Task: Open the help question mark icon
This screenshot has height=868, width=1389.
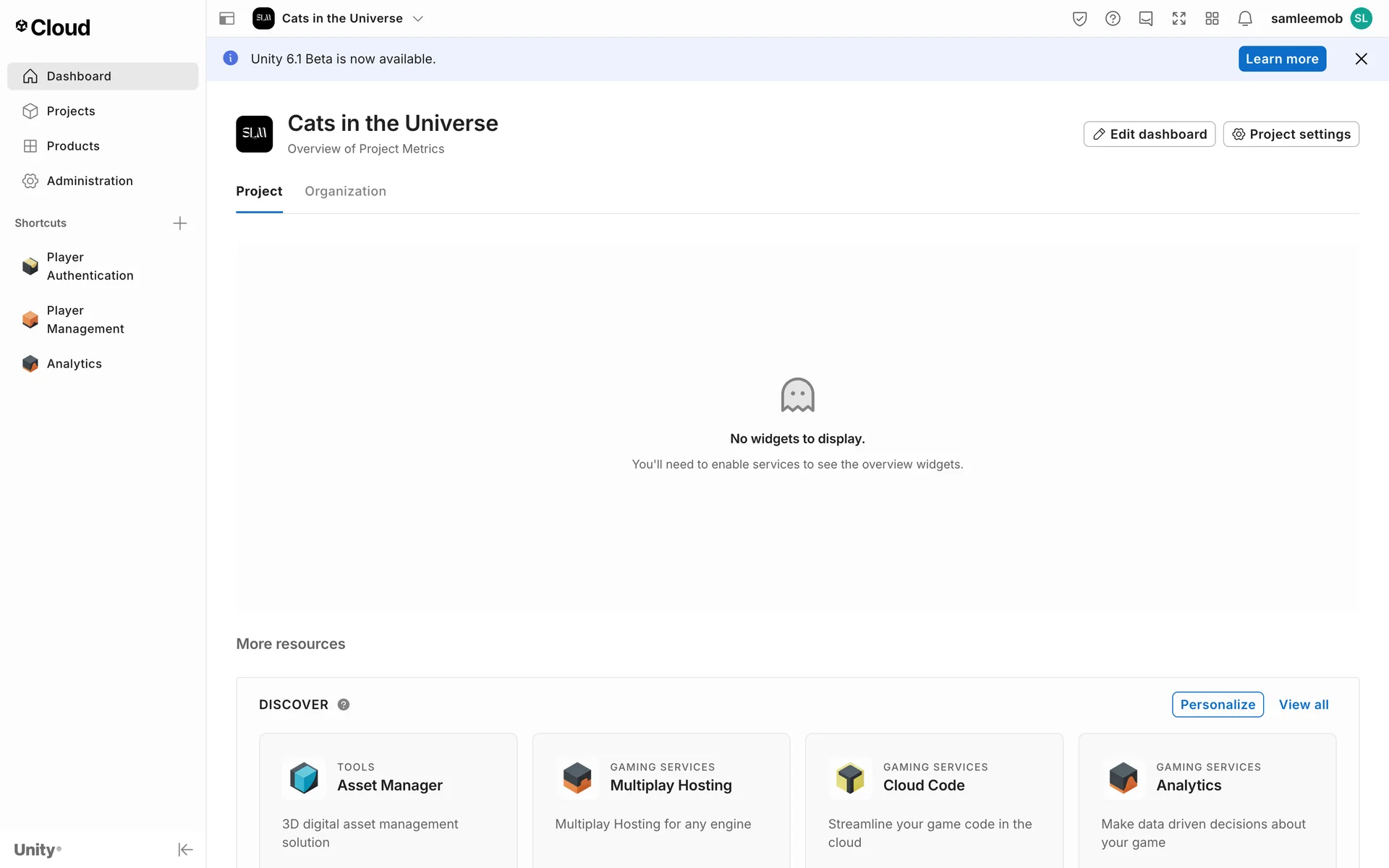Action: (x=1113, y=19)
